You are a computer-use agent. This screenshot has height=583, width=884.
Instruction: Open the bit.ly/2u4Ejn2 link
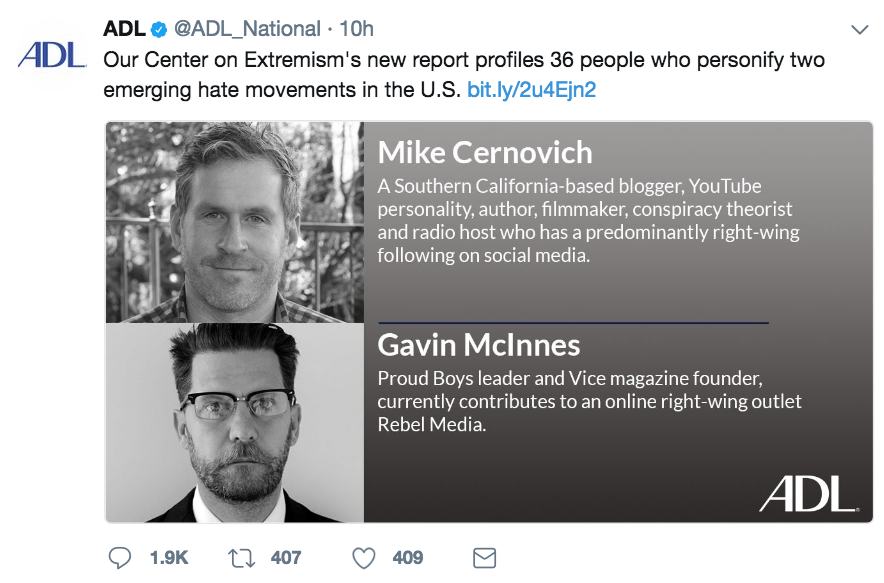[531, 90]
